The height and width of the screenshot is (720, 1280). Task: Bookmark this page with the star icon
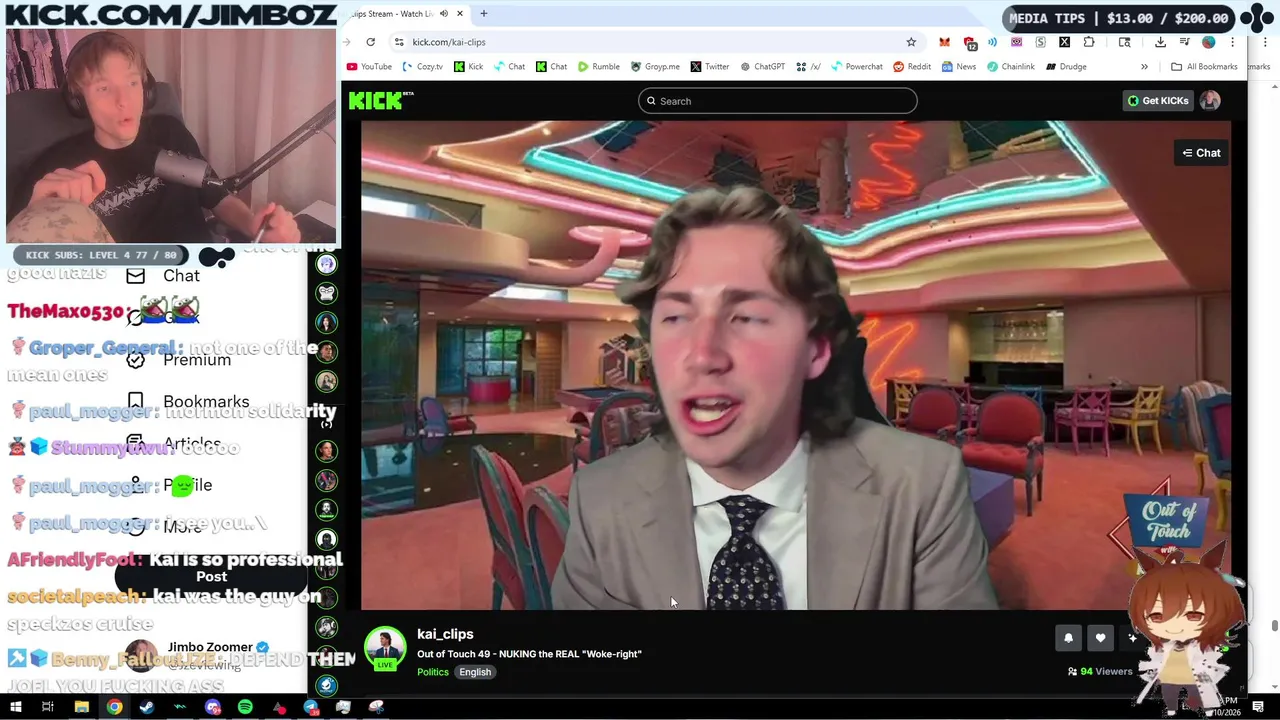pyautogui.click(x=911, y=42)
